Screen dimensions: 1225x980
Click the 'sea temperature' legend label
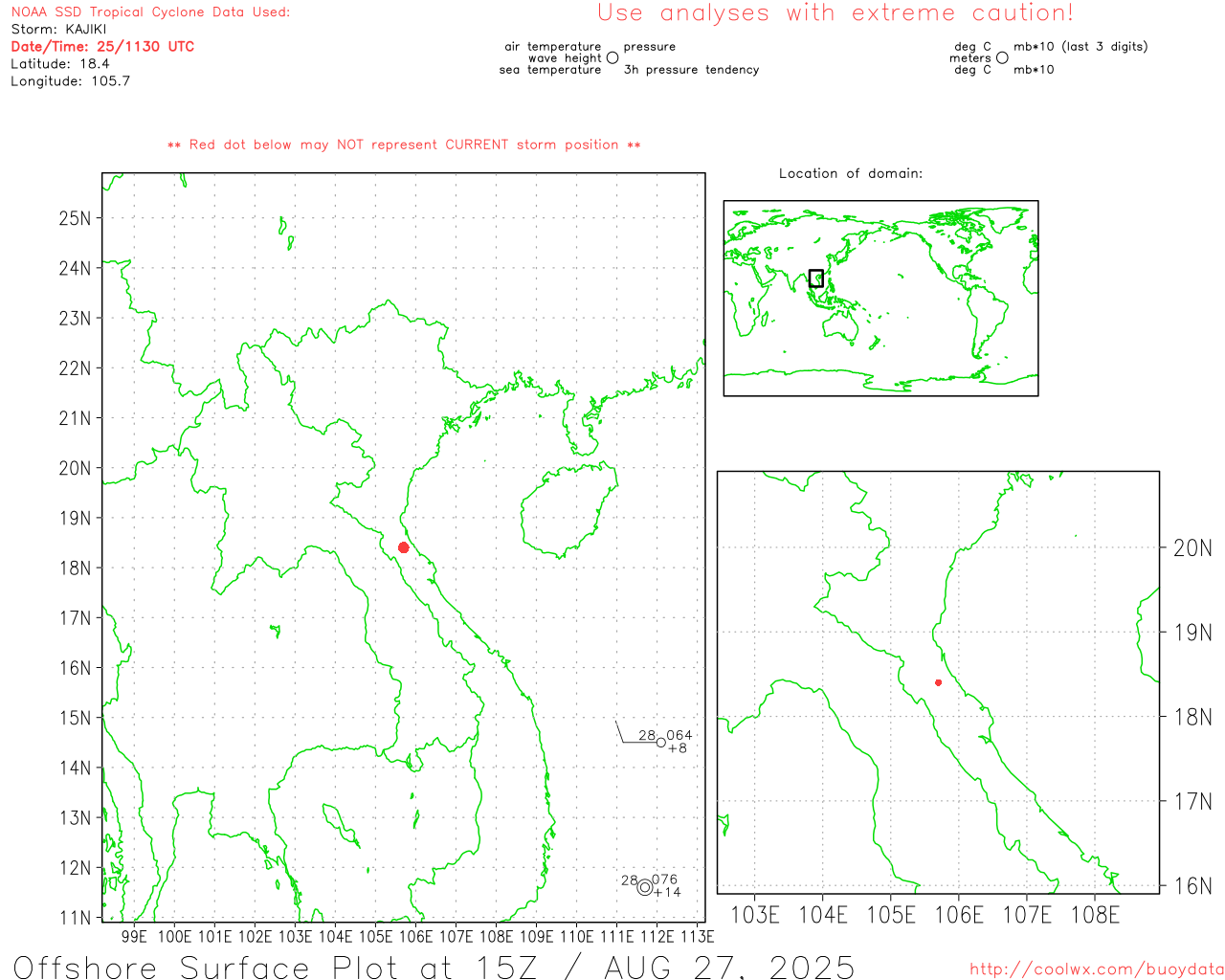(550, 70)
